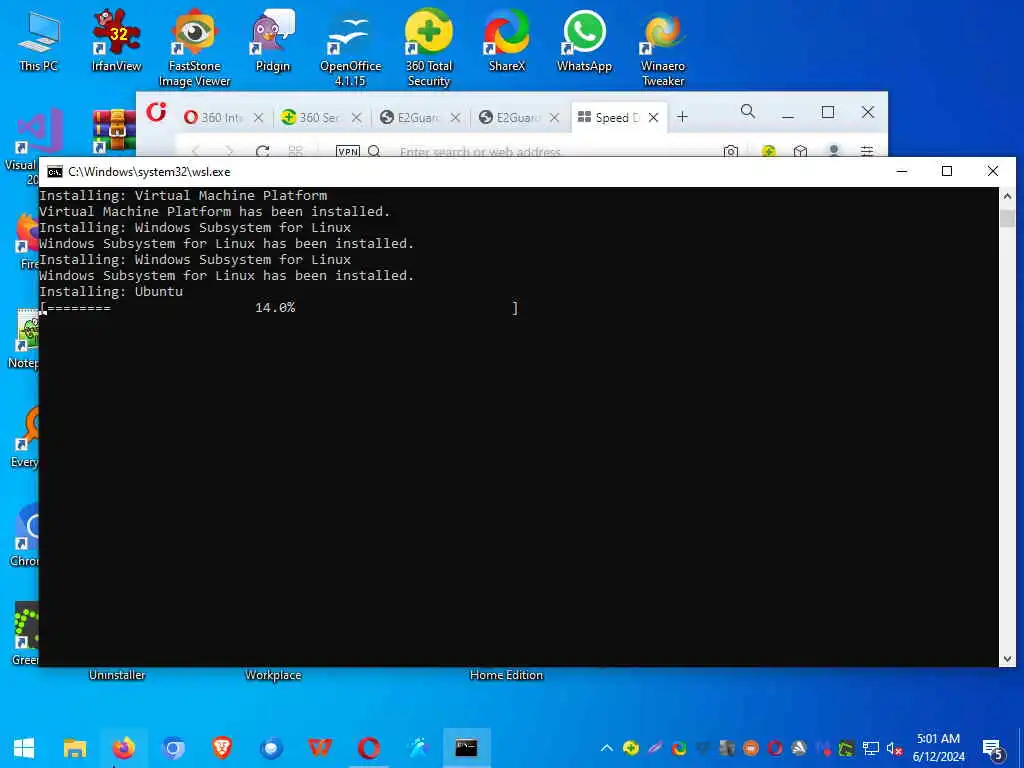Open the OpenOffice 4.1.15 desktop shortcut
The height and width of the screenshot is (768, 1024).
coord(350,48)
